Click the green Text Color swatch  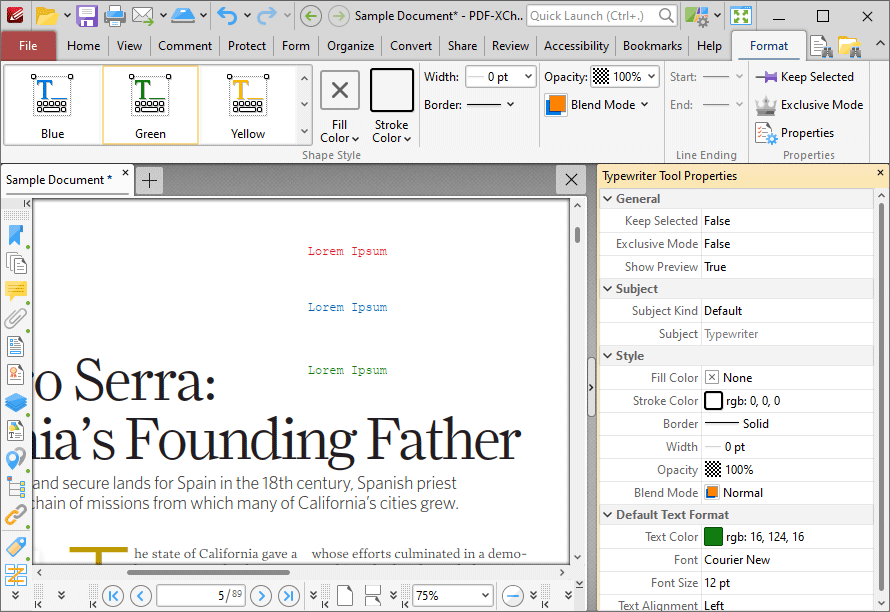pyautogui.click(x=713, y=536)
